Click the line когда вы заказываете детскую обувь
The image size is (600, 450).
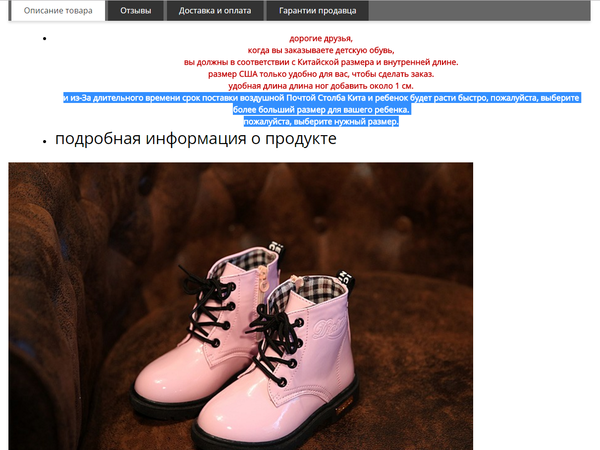[321, 50]
